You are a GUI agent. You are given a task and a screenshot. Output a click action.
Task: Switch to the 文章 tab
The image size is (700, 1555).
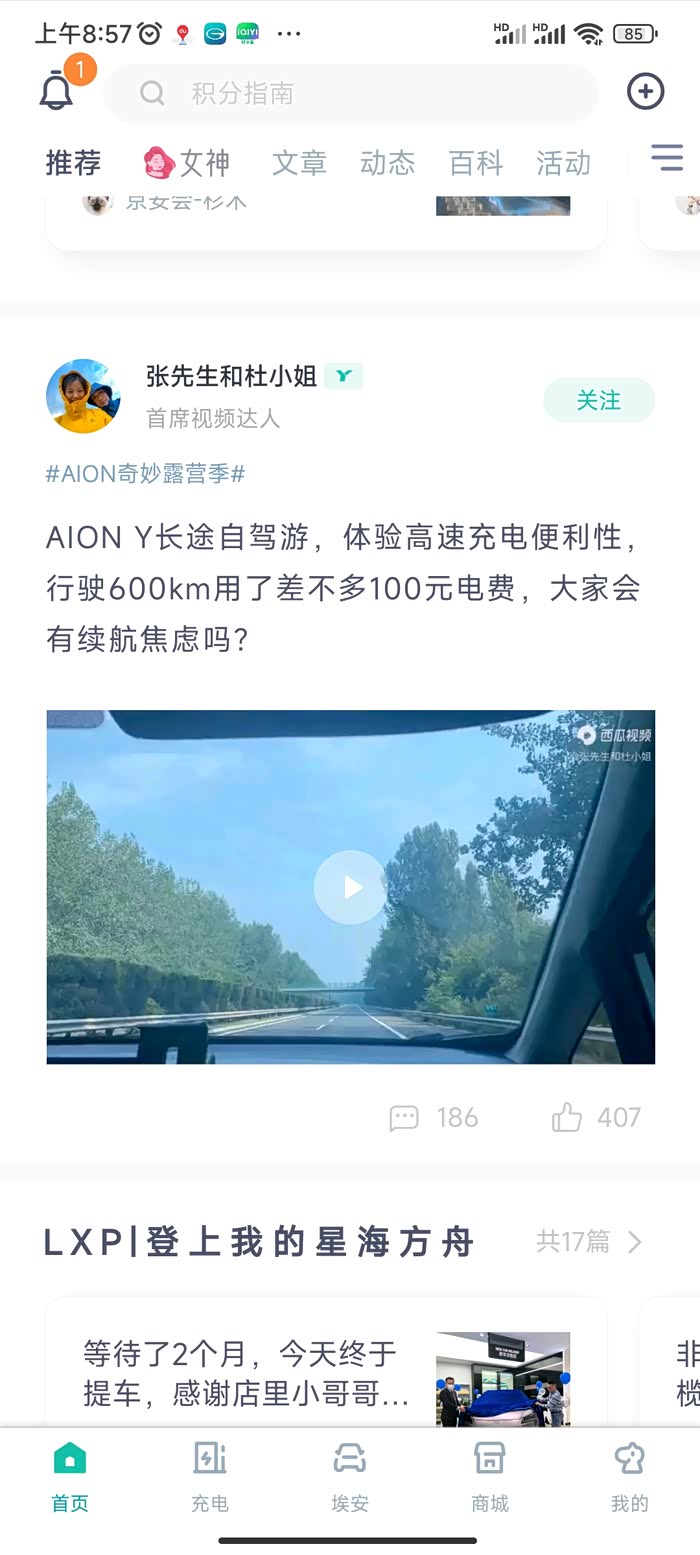(x=299, y=163)
